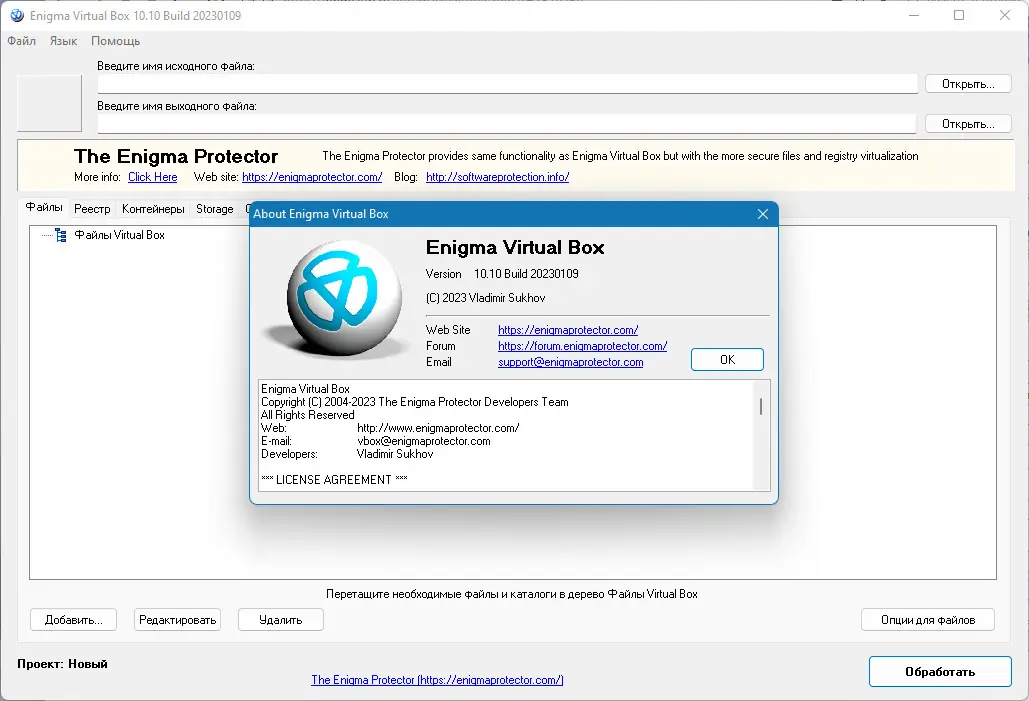Click 'The Enigma Protector' banner heading
Viewport: 1029px width, 701px height.
(176, 156)
